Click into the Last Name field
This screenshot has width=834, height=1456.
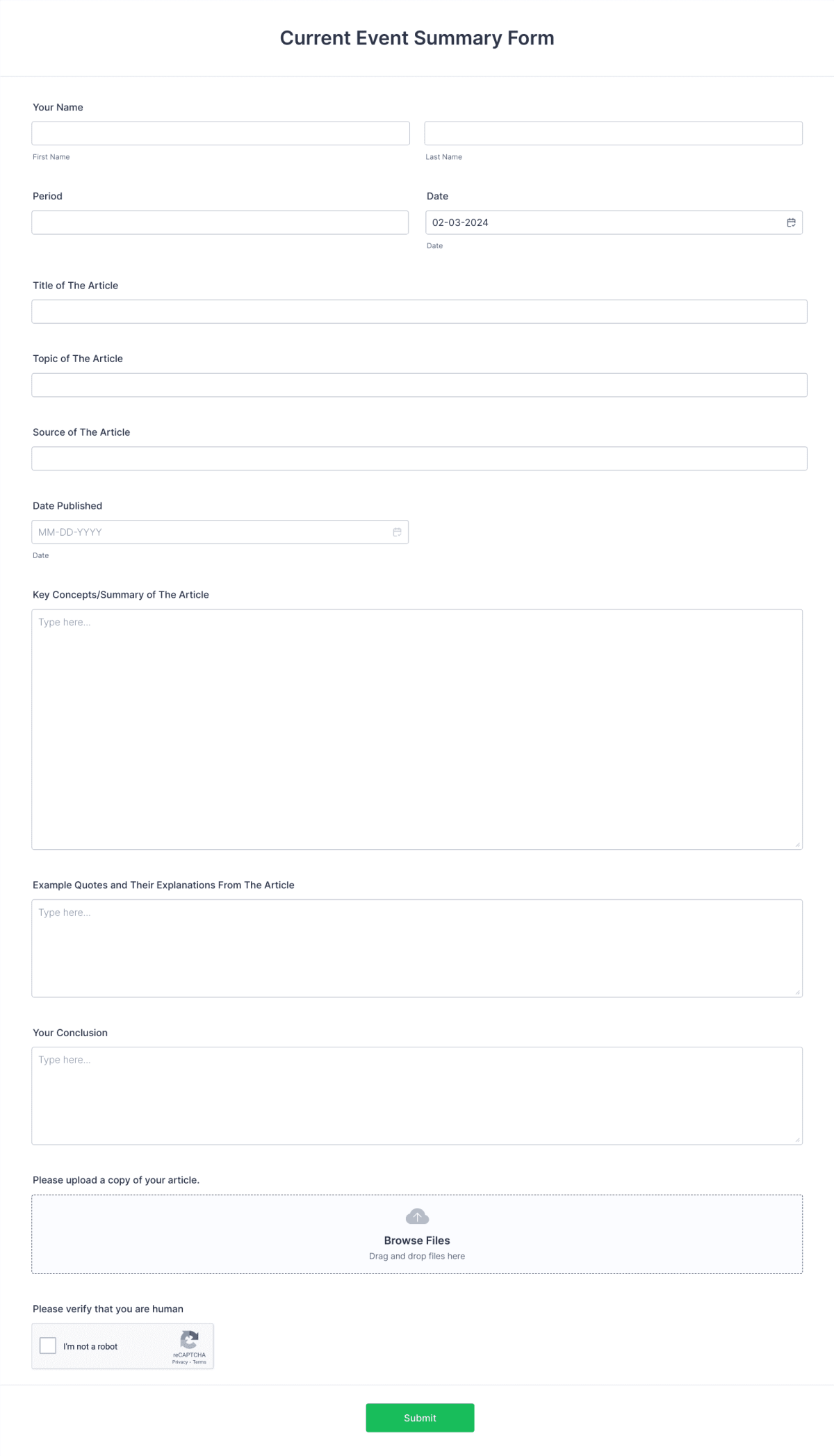614,133
